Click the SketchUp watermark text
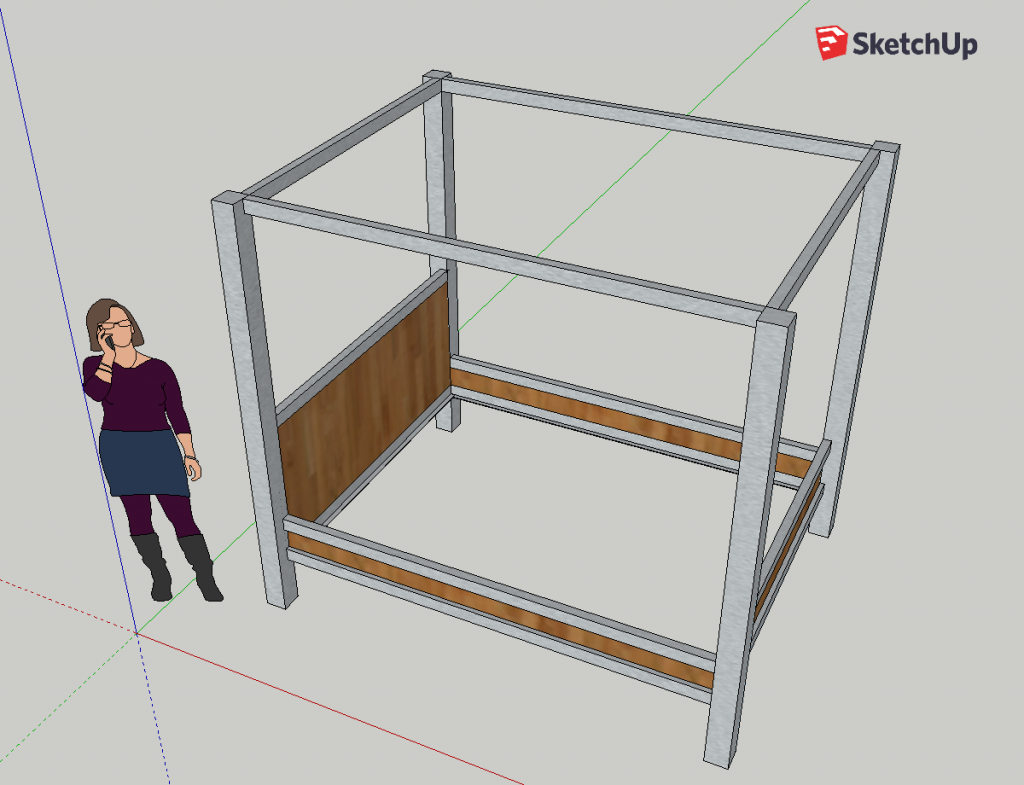 [x=913, y=44]
